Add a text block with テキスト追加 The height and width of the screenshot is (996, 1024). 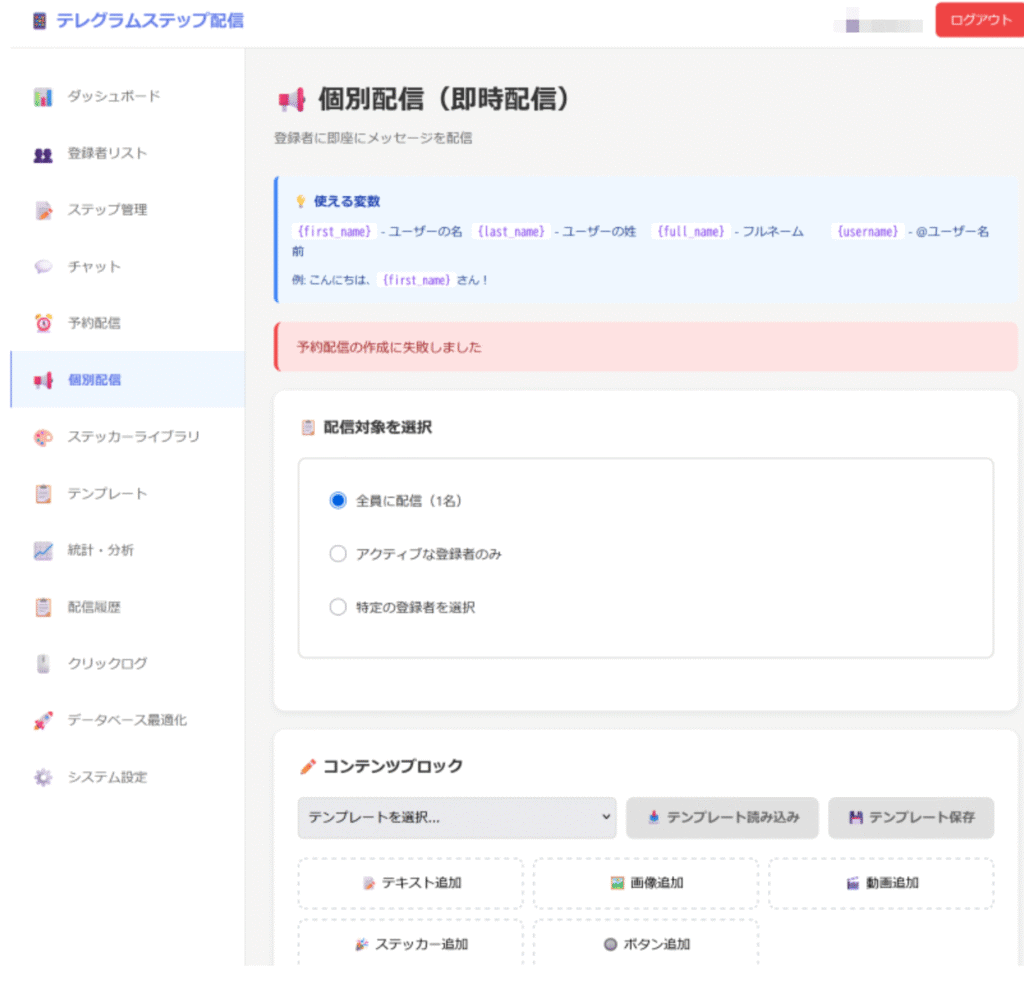[410, 883]
